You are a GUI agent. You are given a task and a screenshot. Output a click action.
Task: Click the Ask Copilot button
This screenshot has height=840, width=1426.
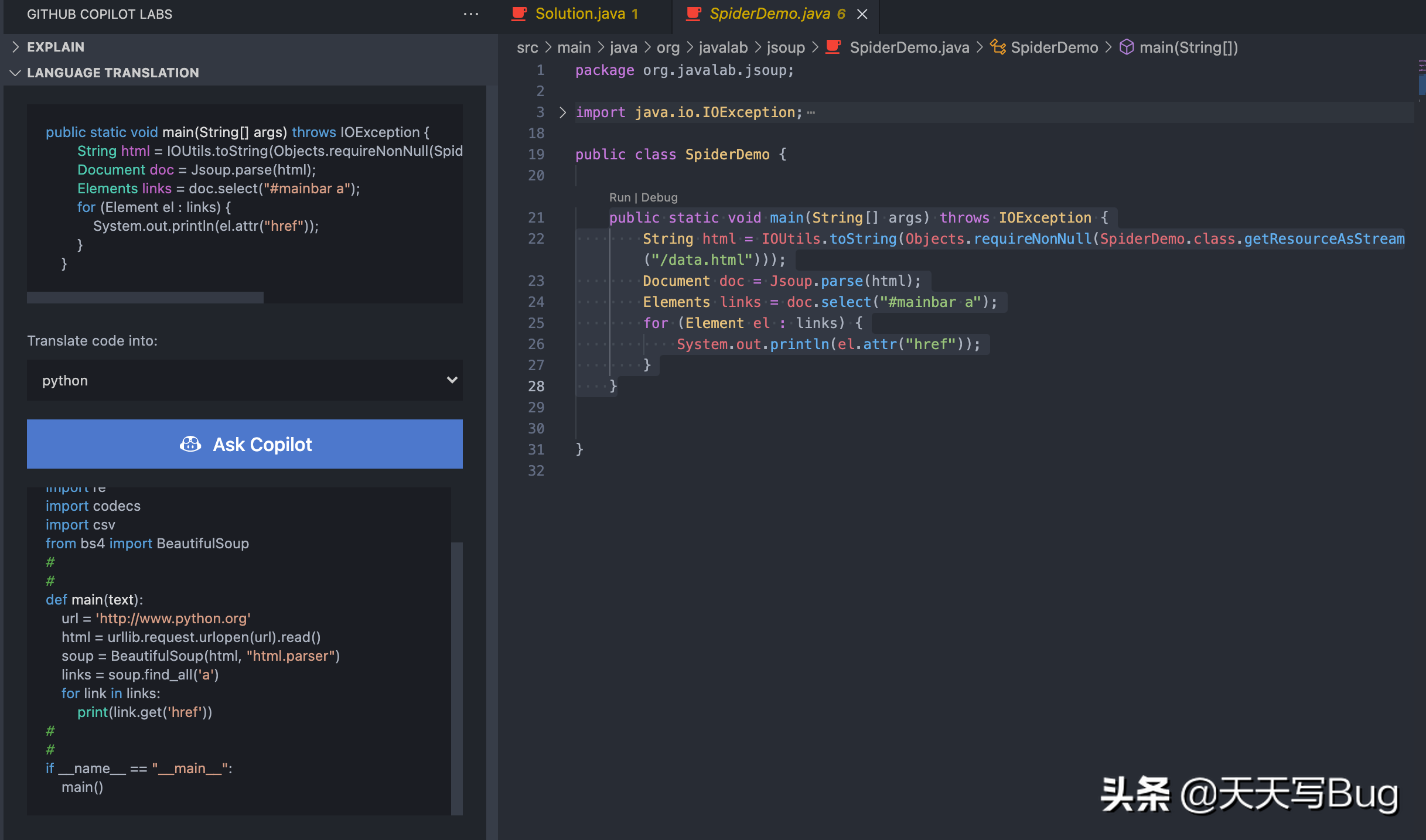[x=245, y=444]
